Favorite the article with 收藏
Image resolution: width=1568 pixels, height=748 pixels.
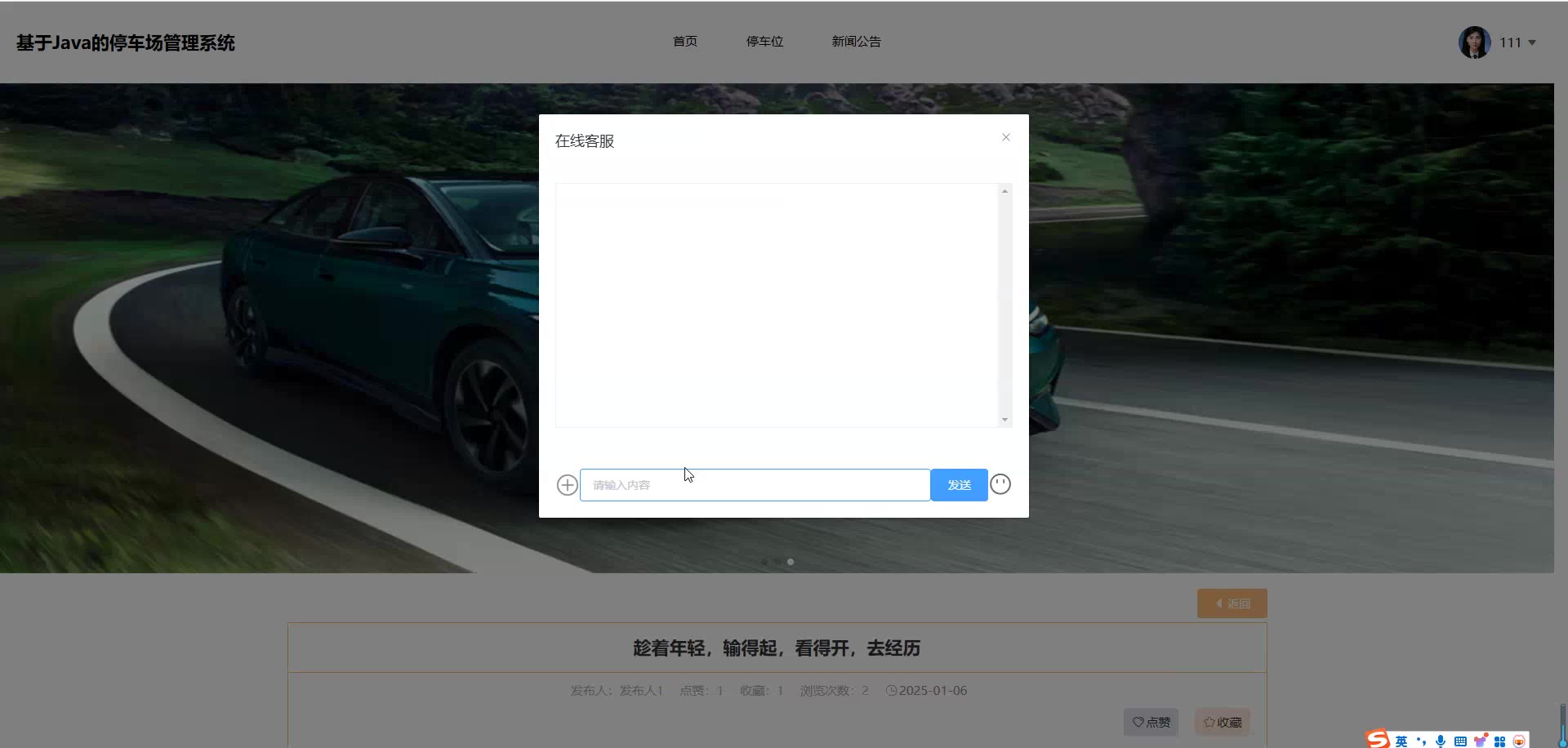pyautogui.click(x=1222, y=722)
